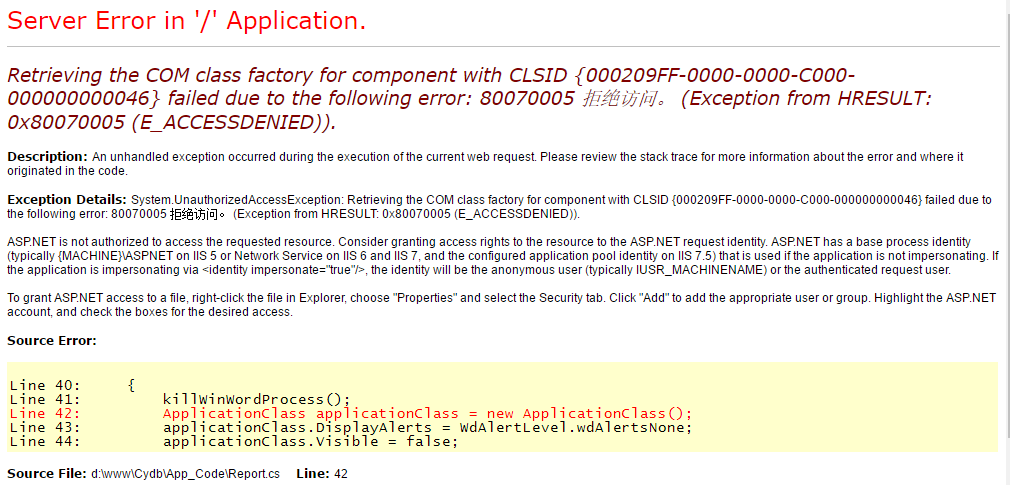Select the "Exception Details:" label
1010x485 pixels.
point(67,200)
